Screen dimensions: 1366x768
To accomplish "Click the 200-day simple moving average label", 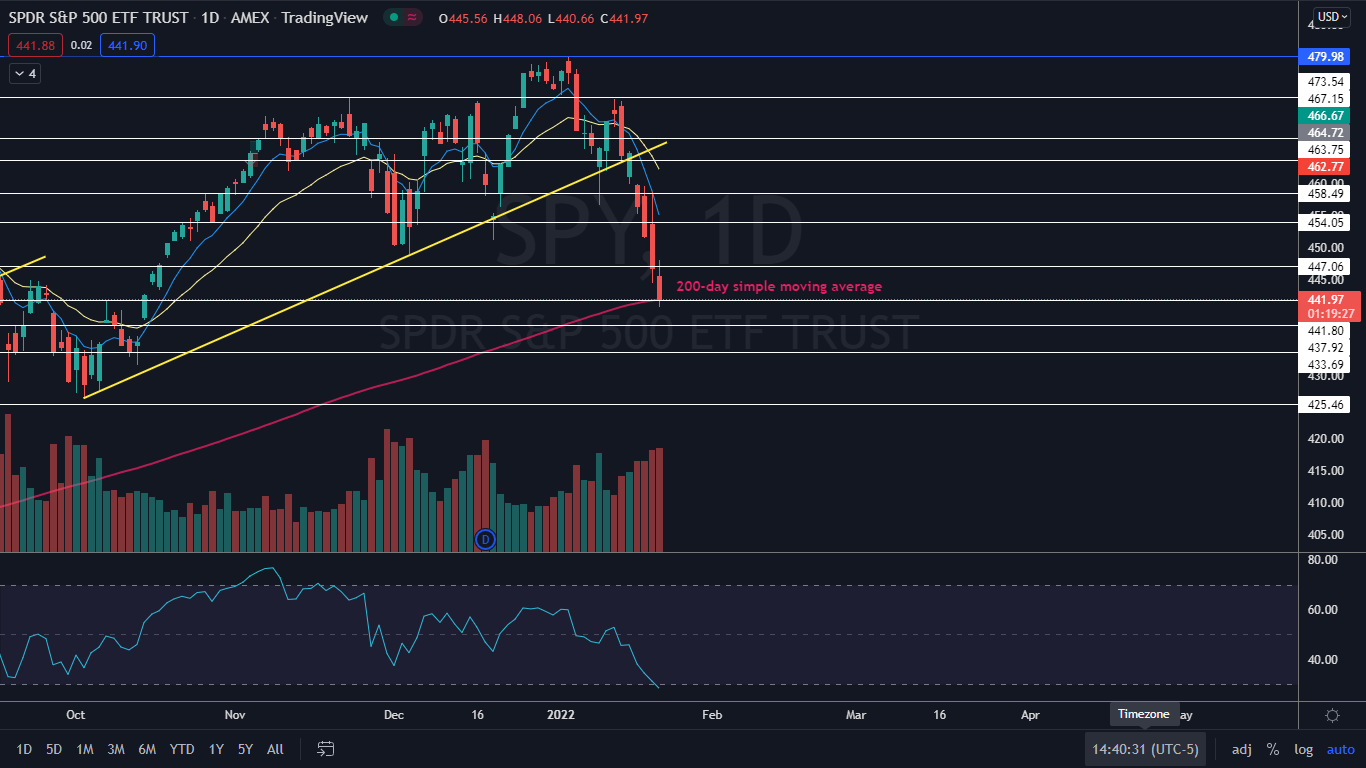I will (779, 286).
